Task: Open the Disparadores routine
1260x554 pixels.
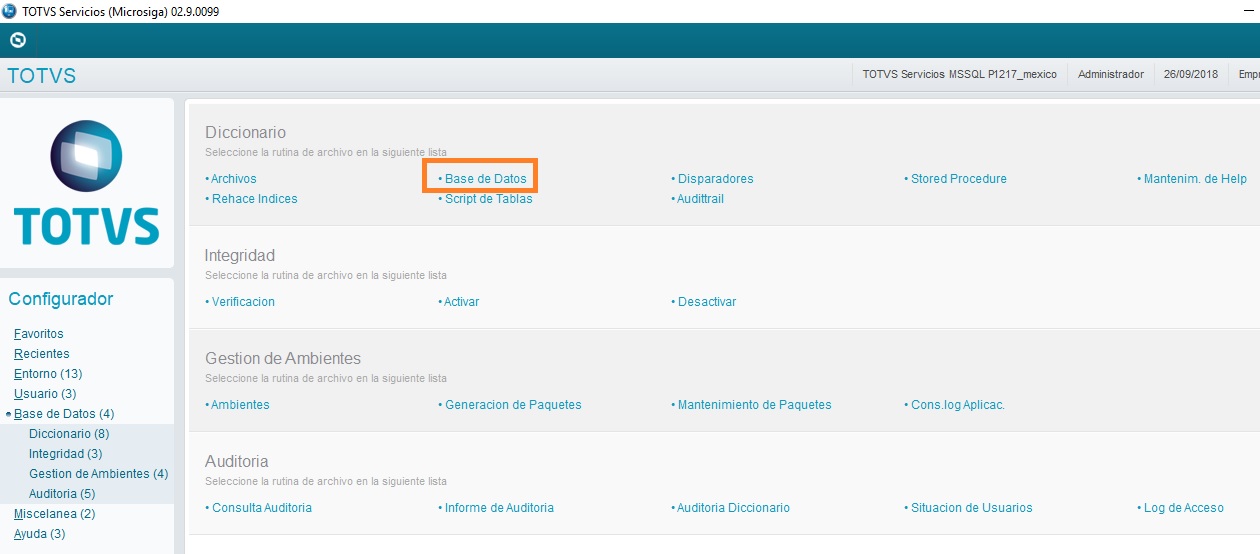Action: 715,179
